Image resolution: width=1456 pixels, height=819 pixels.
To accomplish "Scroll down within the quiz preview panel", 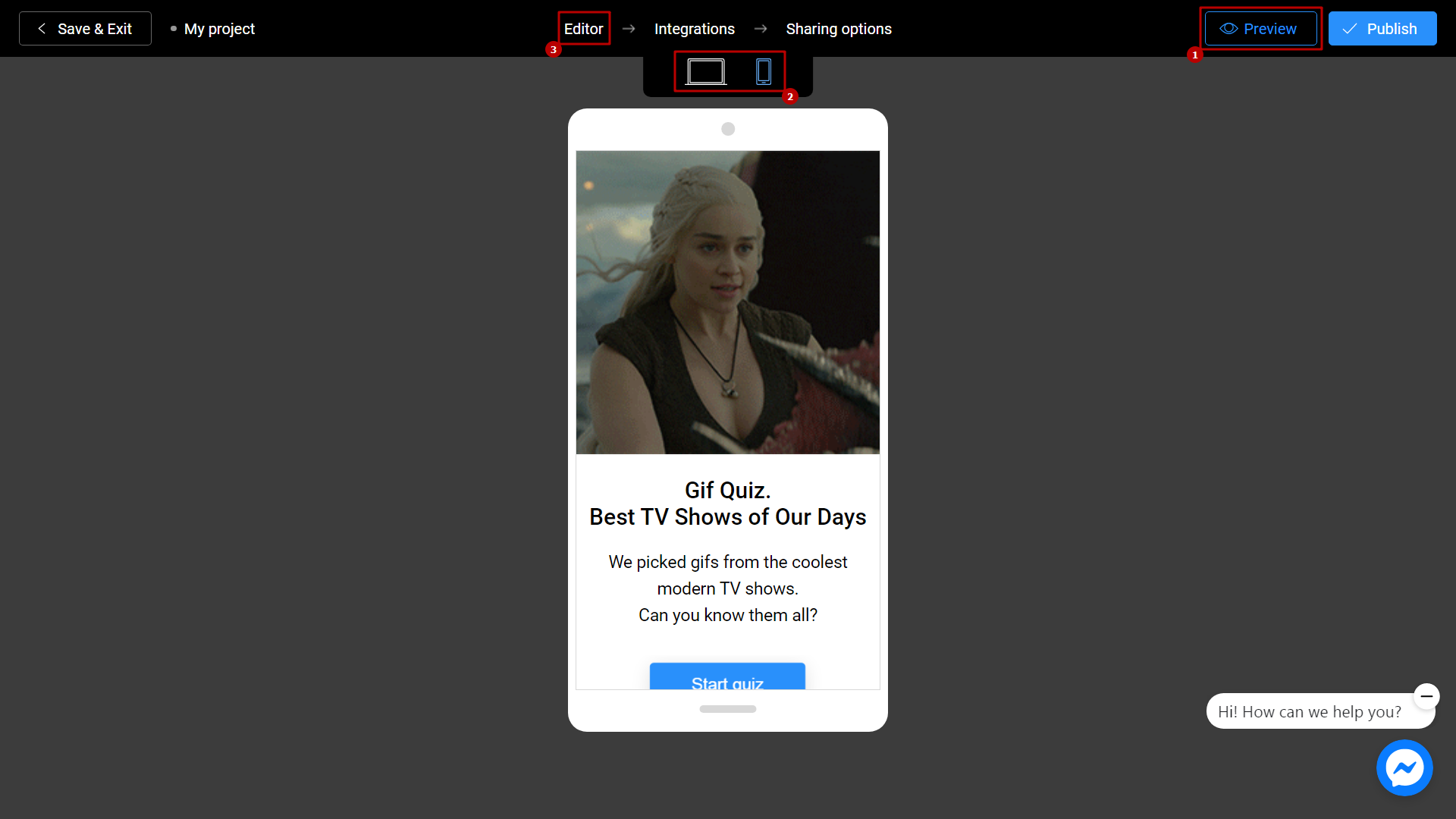I will [x=727, y=710].
